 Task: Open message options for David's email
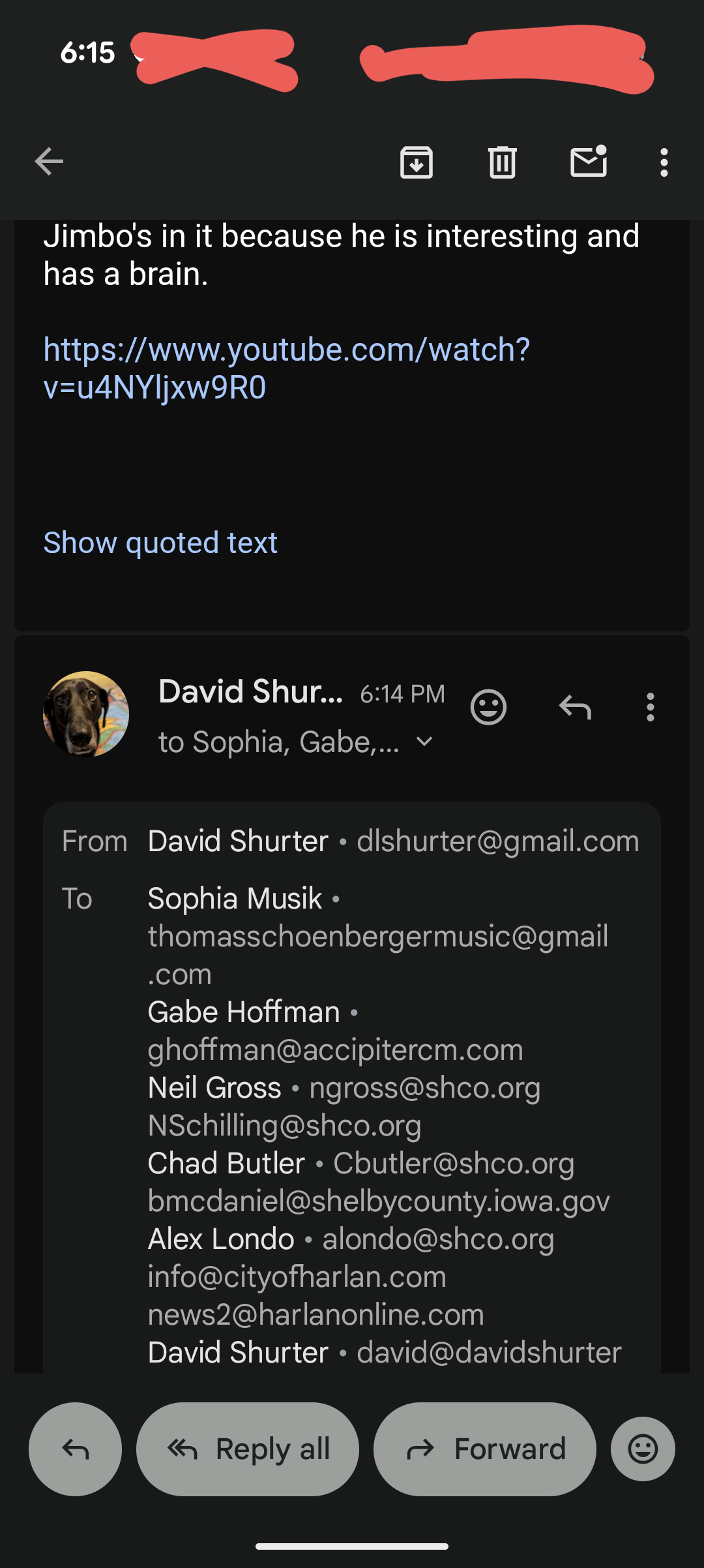(650, 707)
